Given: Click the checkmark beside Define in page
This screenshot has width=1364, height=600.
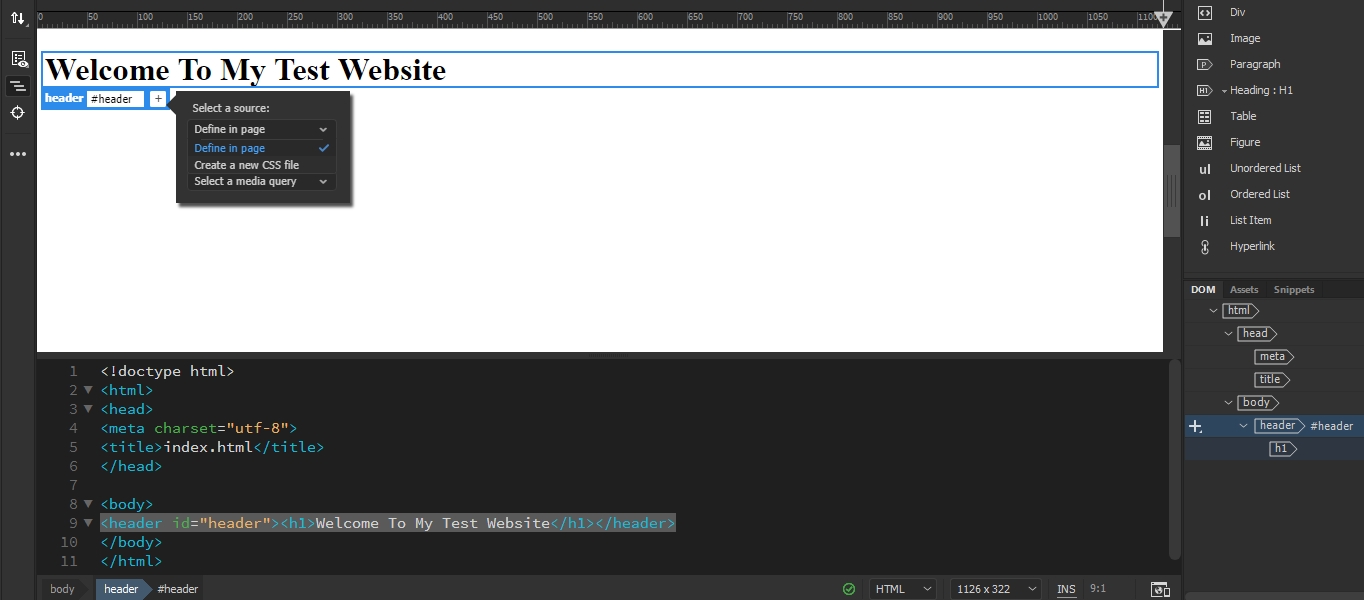Looking at the screenshot, I should coord(323,147).
